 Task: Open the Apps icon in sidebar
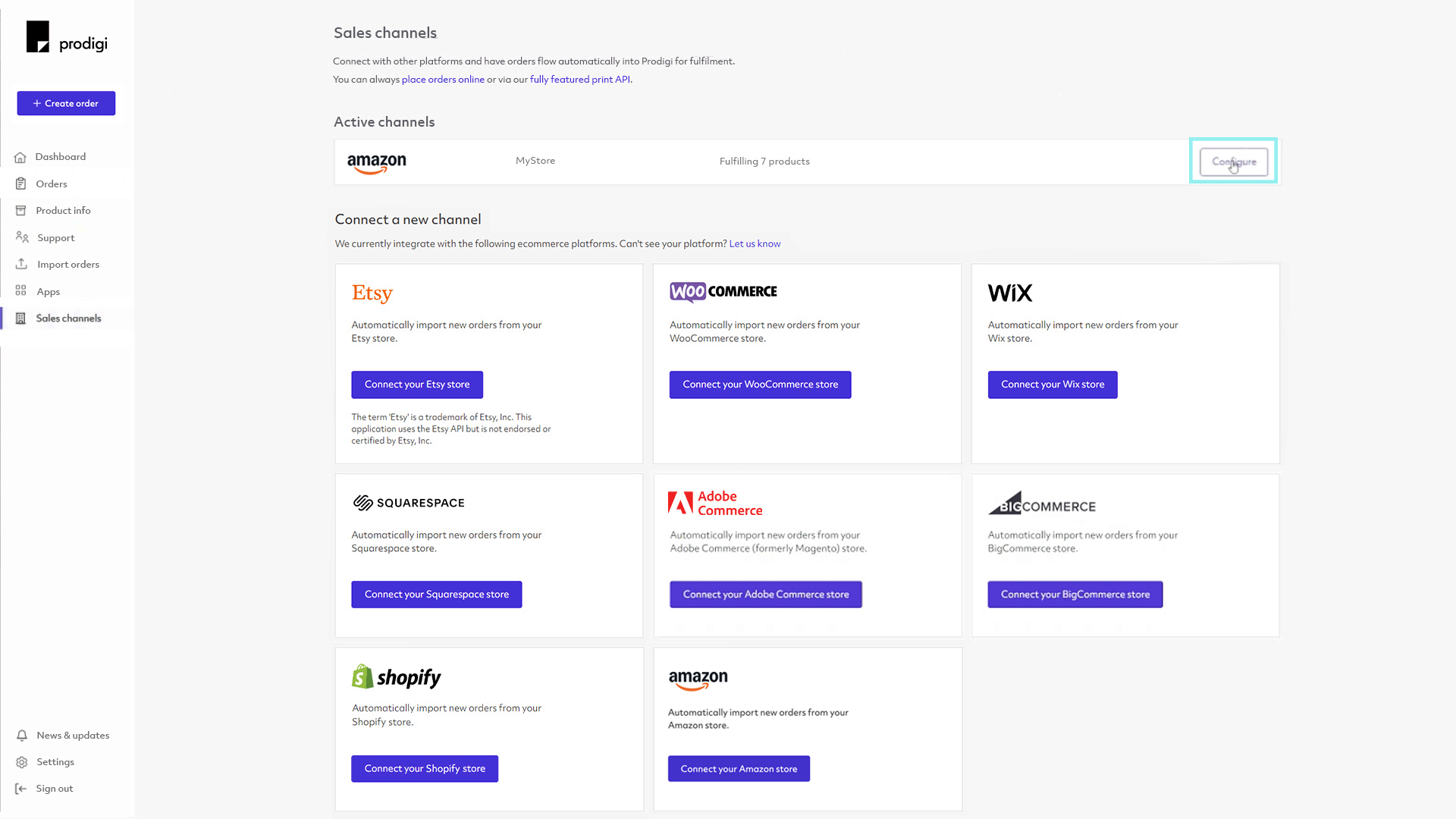(x=22, y=291)
